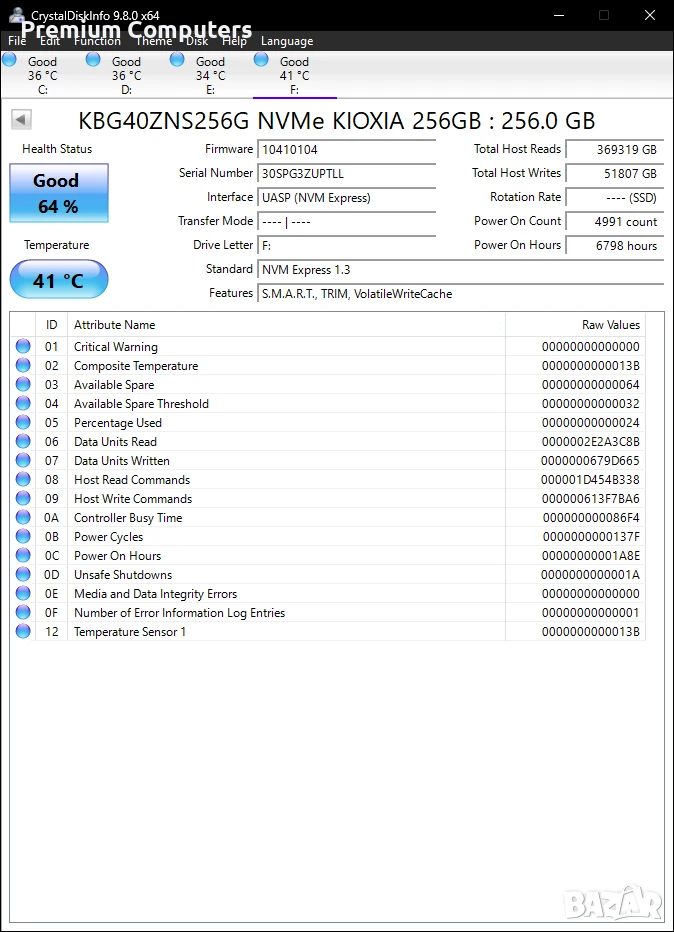Screen dimensions: 674x932
Task: Select the Critical Warning attribute name
Action: coord(116,347)
